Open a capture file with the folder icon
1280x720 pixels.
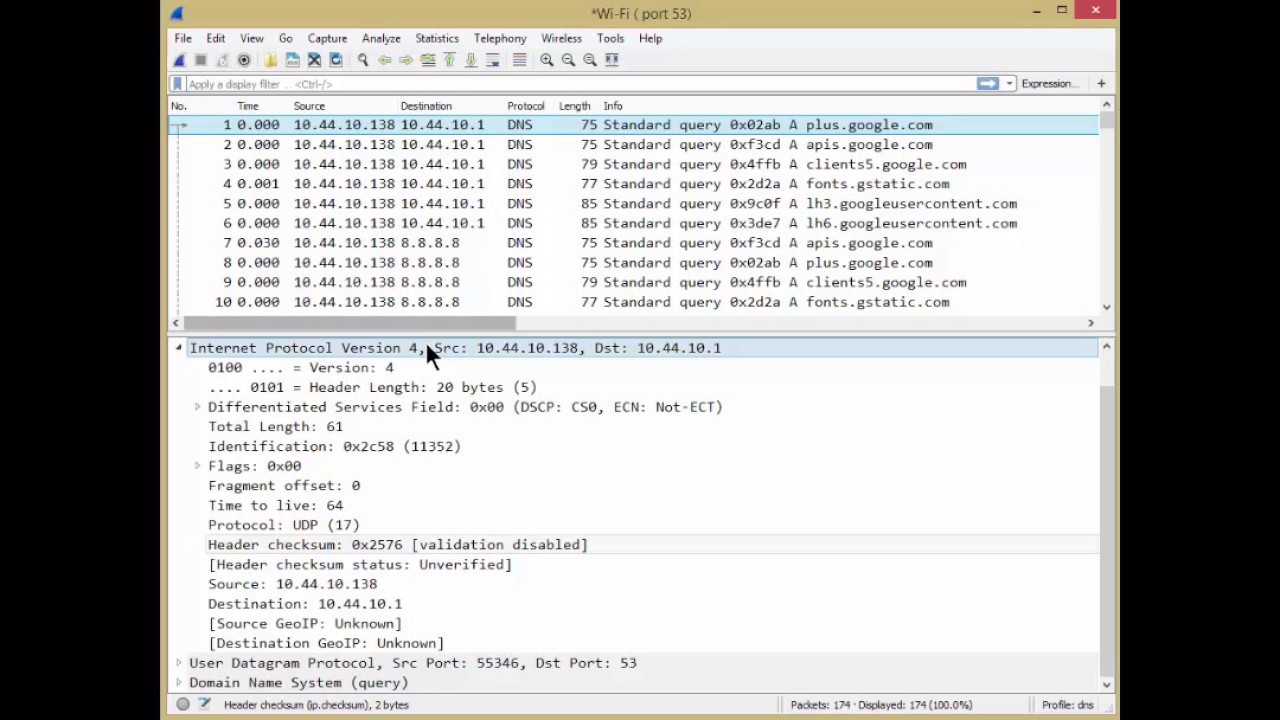point(270,60)
